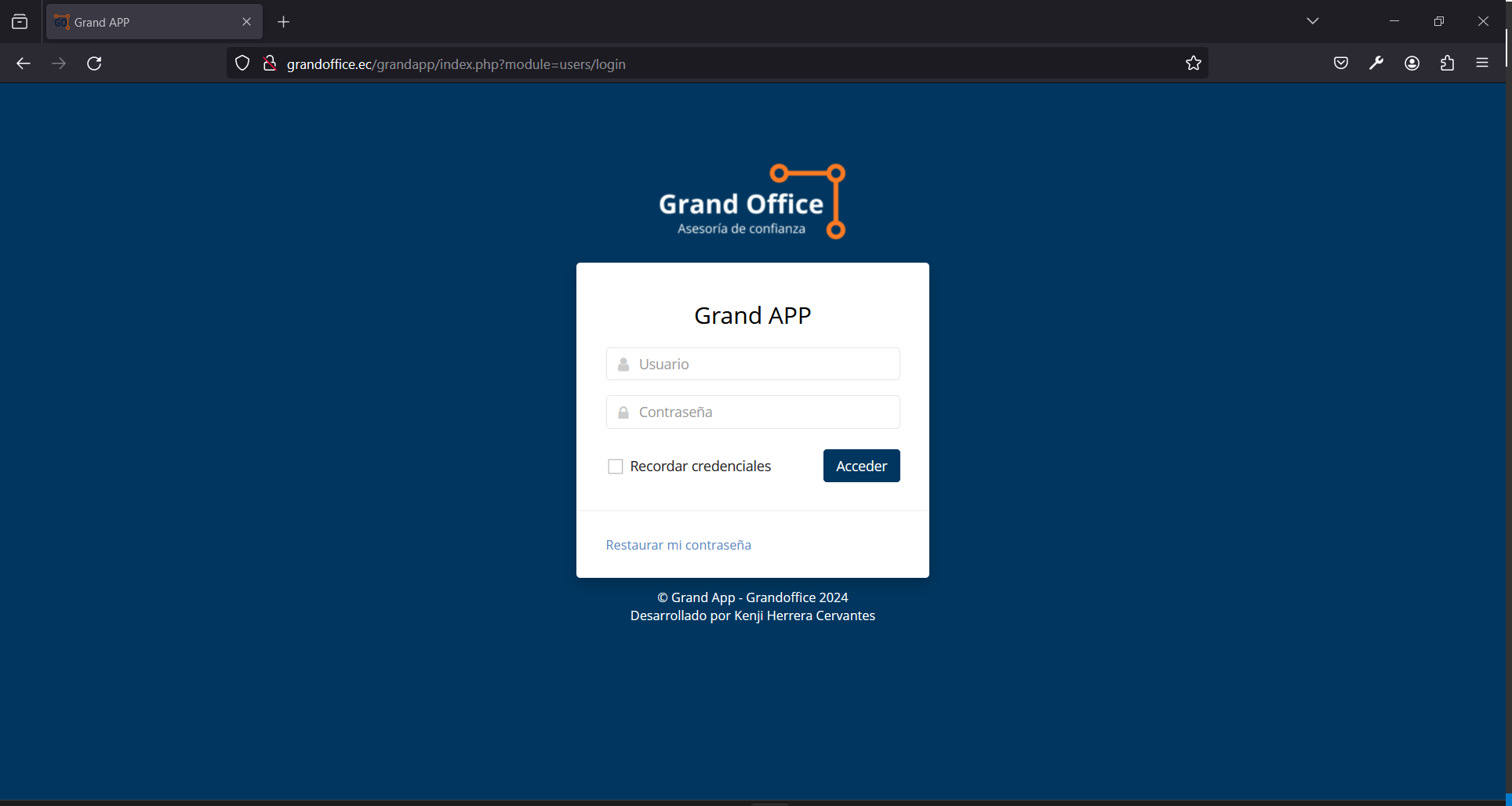Close the Grand APP tab
Image resolution: width=1512 pixels, height=806 pixels.
pyautogui.click(x=246, y=22)
